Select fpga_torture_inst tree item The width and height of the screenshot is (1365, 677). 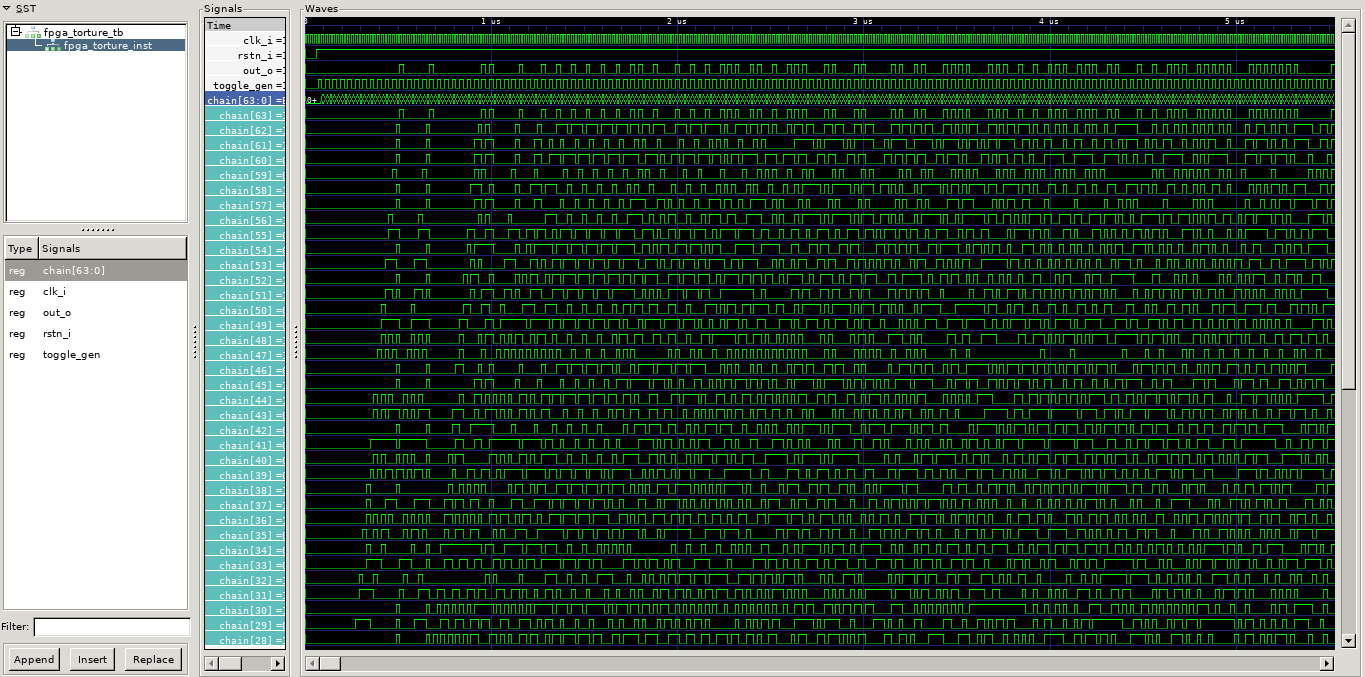pyautogui.click(x=107, y=45)
